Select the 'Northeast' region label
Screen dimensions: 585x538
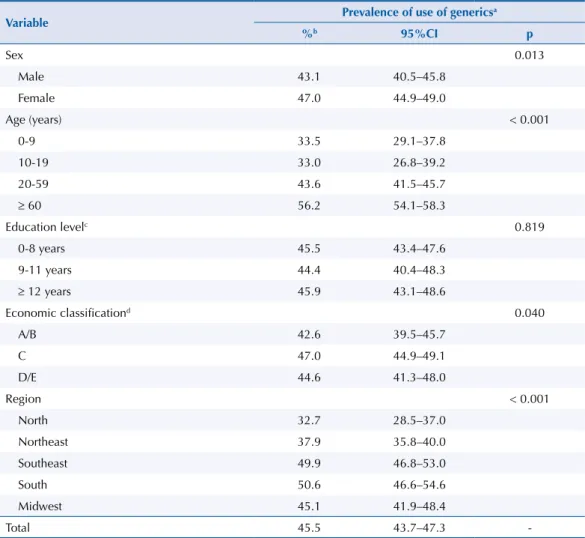tap(43, 442)
